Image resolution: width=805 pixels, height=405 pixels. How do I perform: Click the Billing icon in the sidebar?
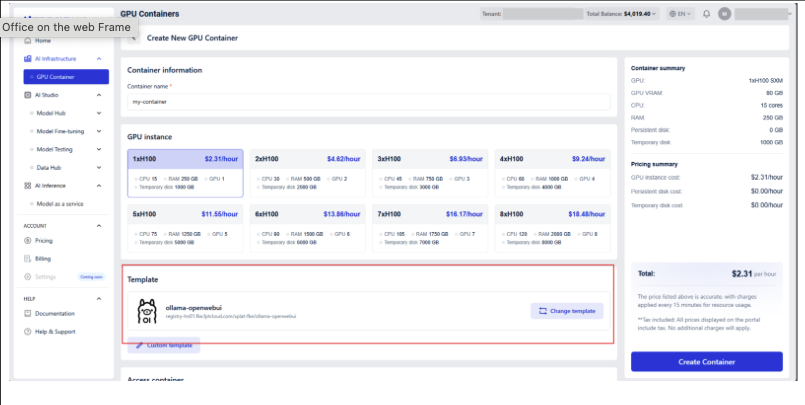point(27,258)
